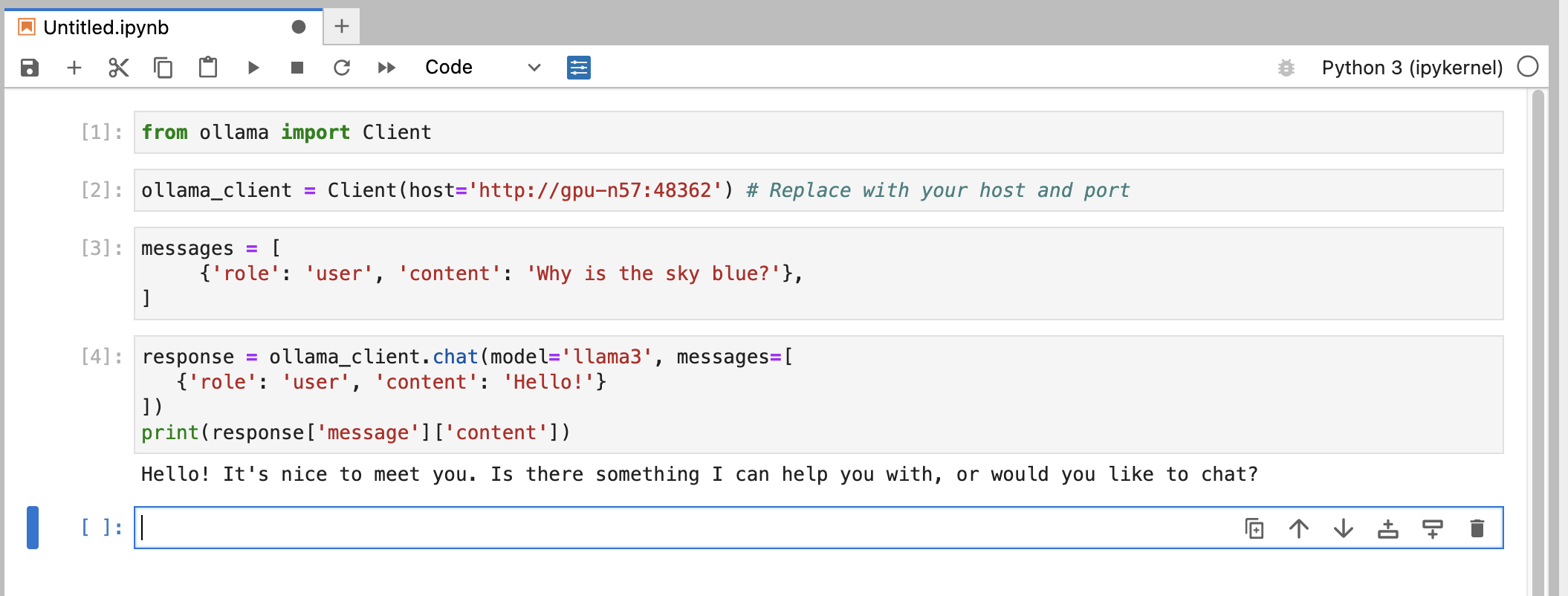Switch kernel via Python 3 (ipykernel)

1412,68
